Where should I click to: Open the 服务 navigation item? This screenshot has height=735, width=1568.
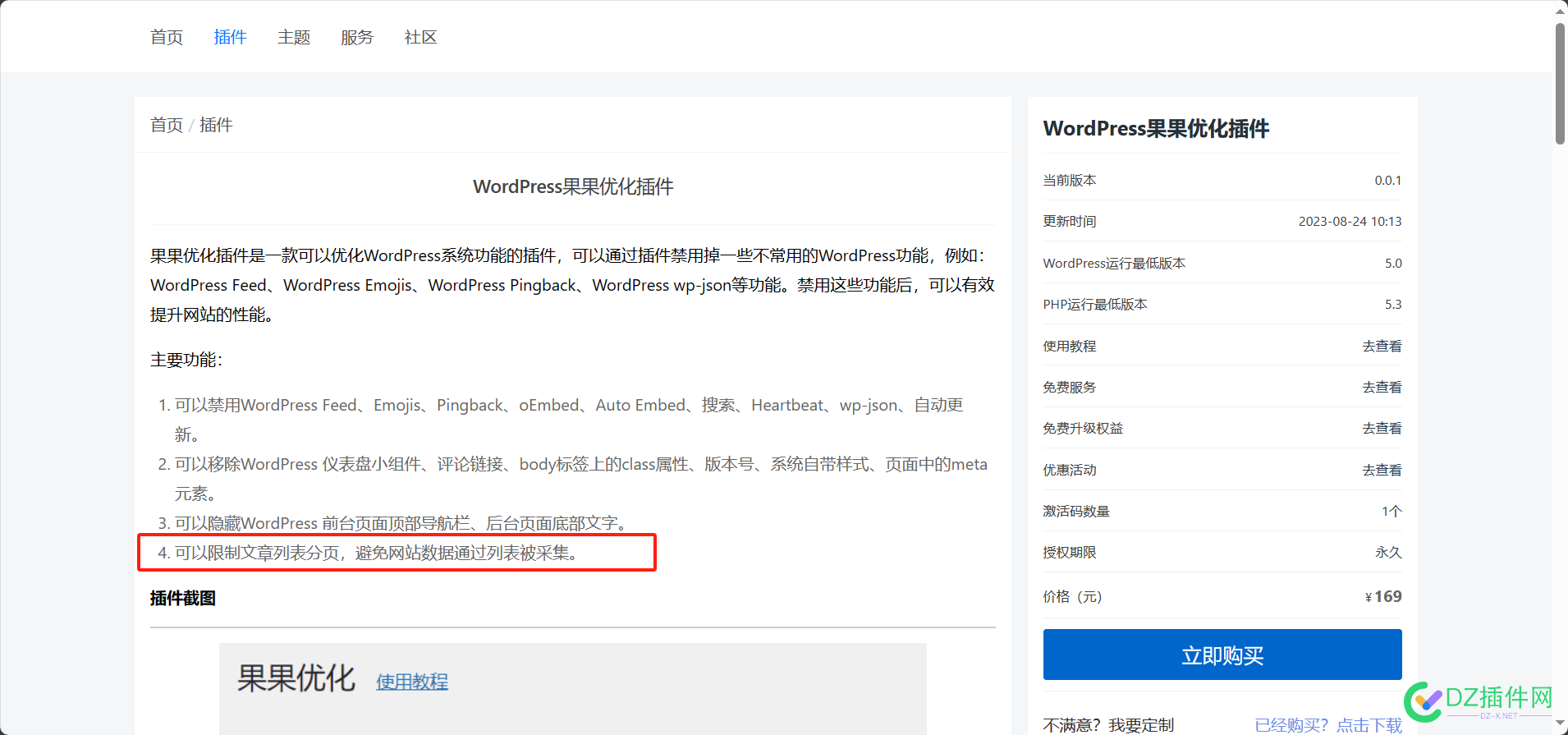(357, 37)
